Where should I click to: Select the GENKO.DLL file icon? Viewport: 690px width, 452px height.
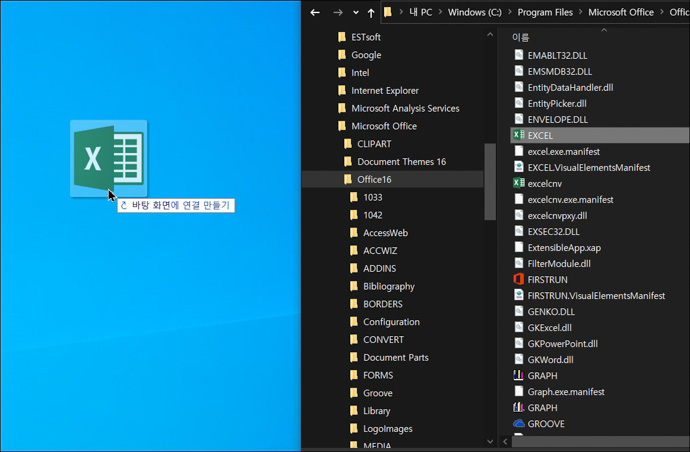[519, 311]
